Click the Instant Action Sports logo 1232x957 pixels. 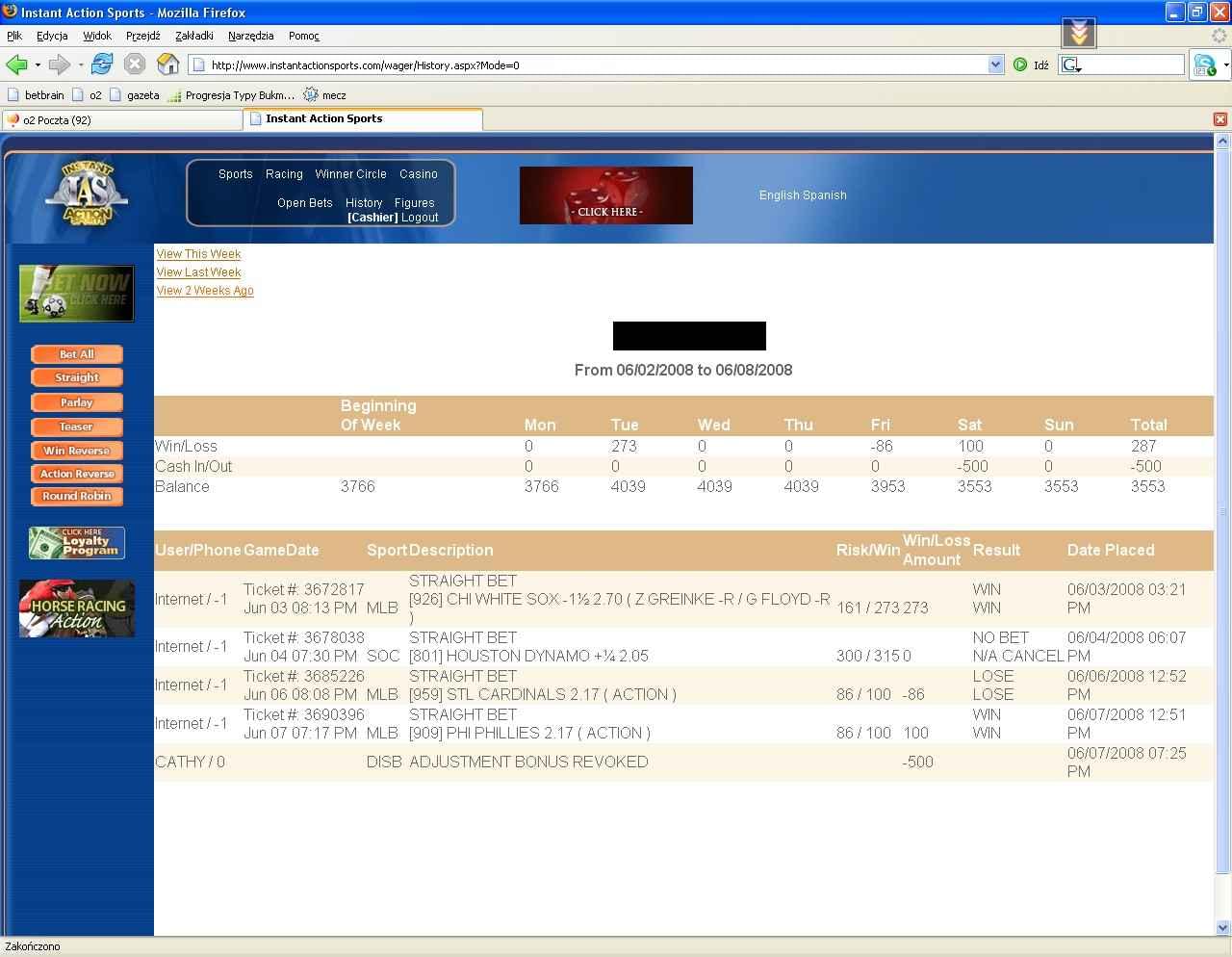click(87, 194)
